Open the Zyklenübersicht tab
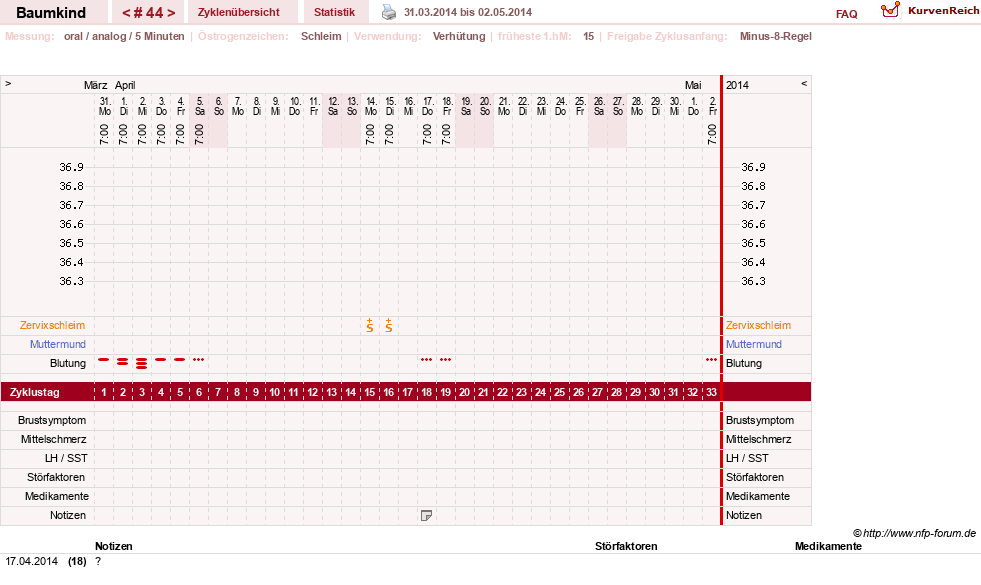 coord(238,12)
